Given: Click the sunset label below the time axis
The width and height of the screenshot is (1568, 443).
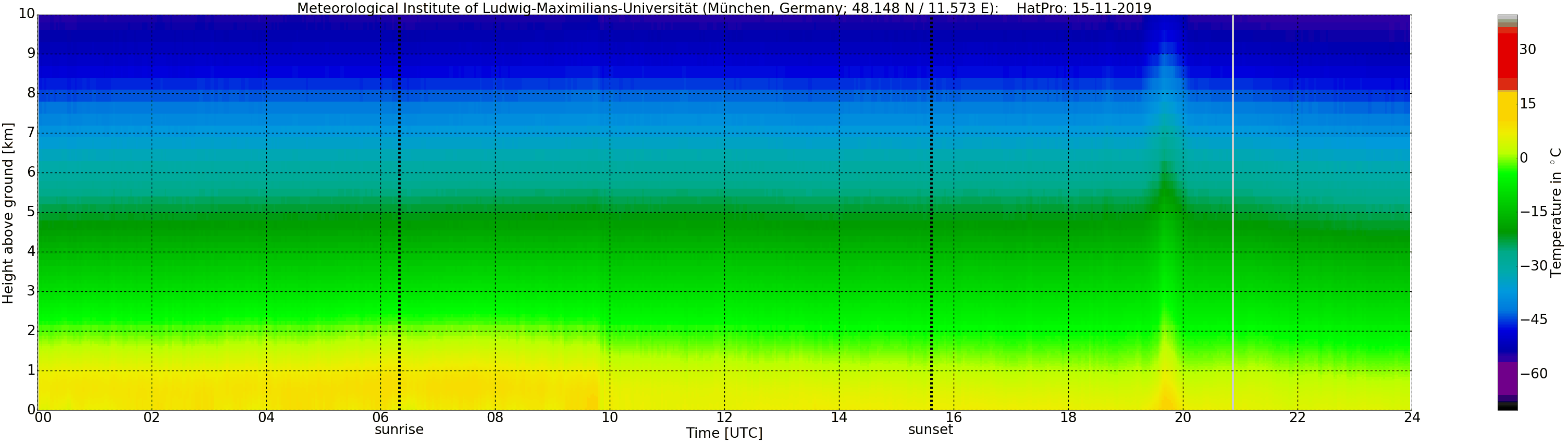Looking at the screenshot, I should pos(930,429).
